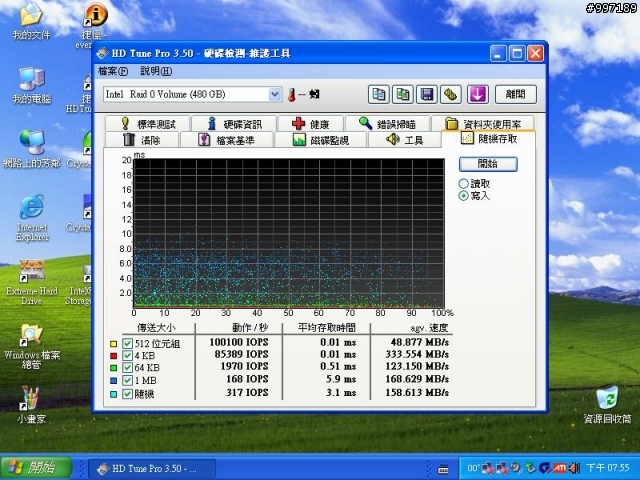The width and height of the screenshot is (640, 480).
Task: Switch to the 磁碟監視 disk monitor tab
Action: click(x=321, y=140)
